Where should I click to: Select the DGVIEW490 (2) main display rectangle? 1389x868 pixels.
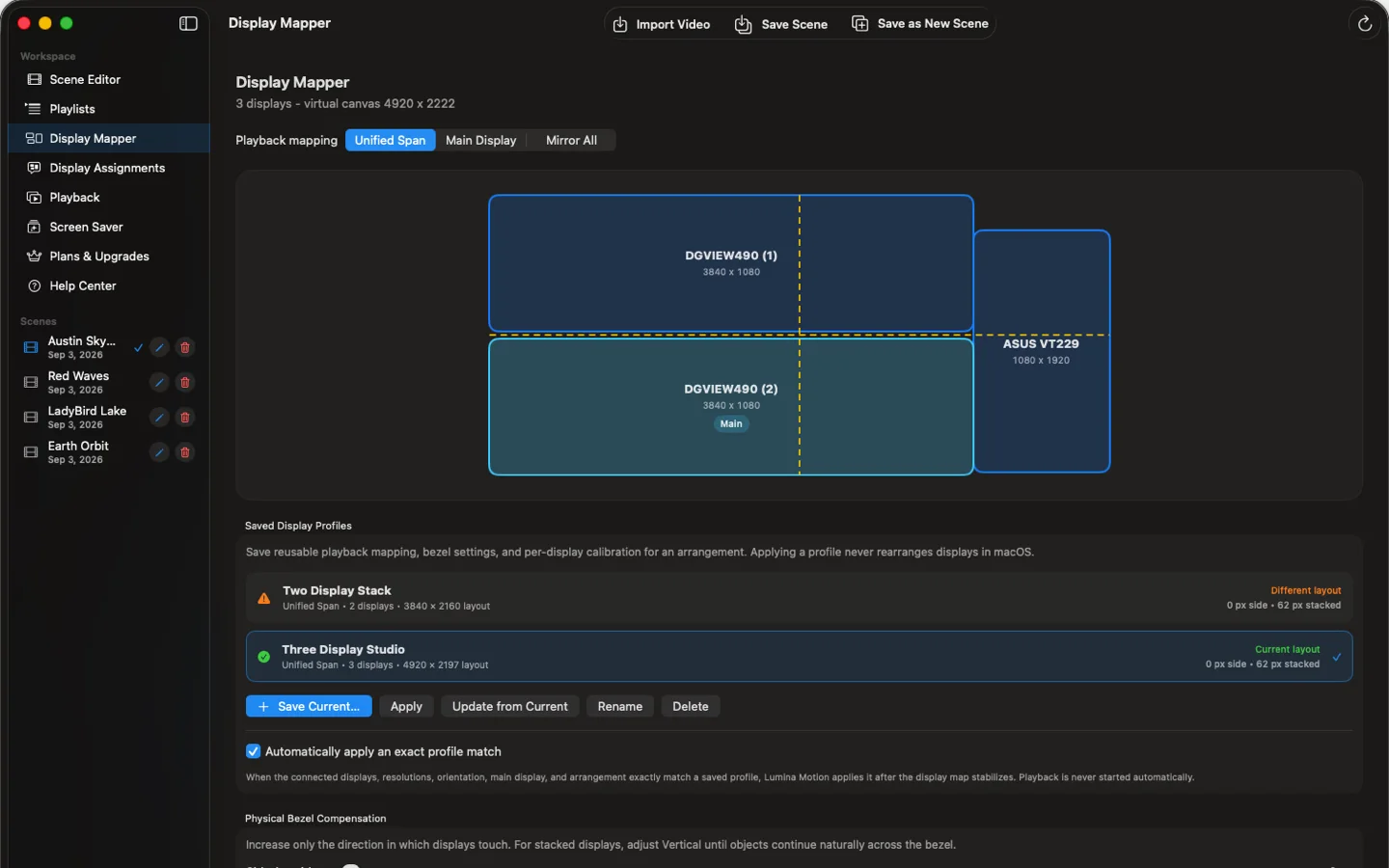731,406
